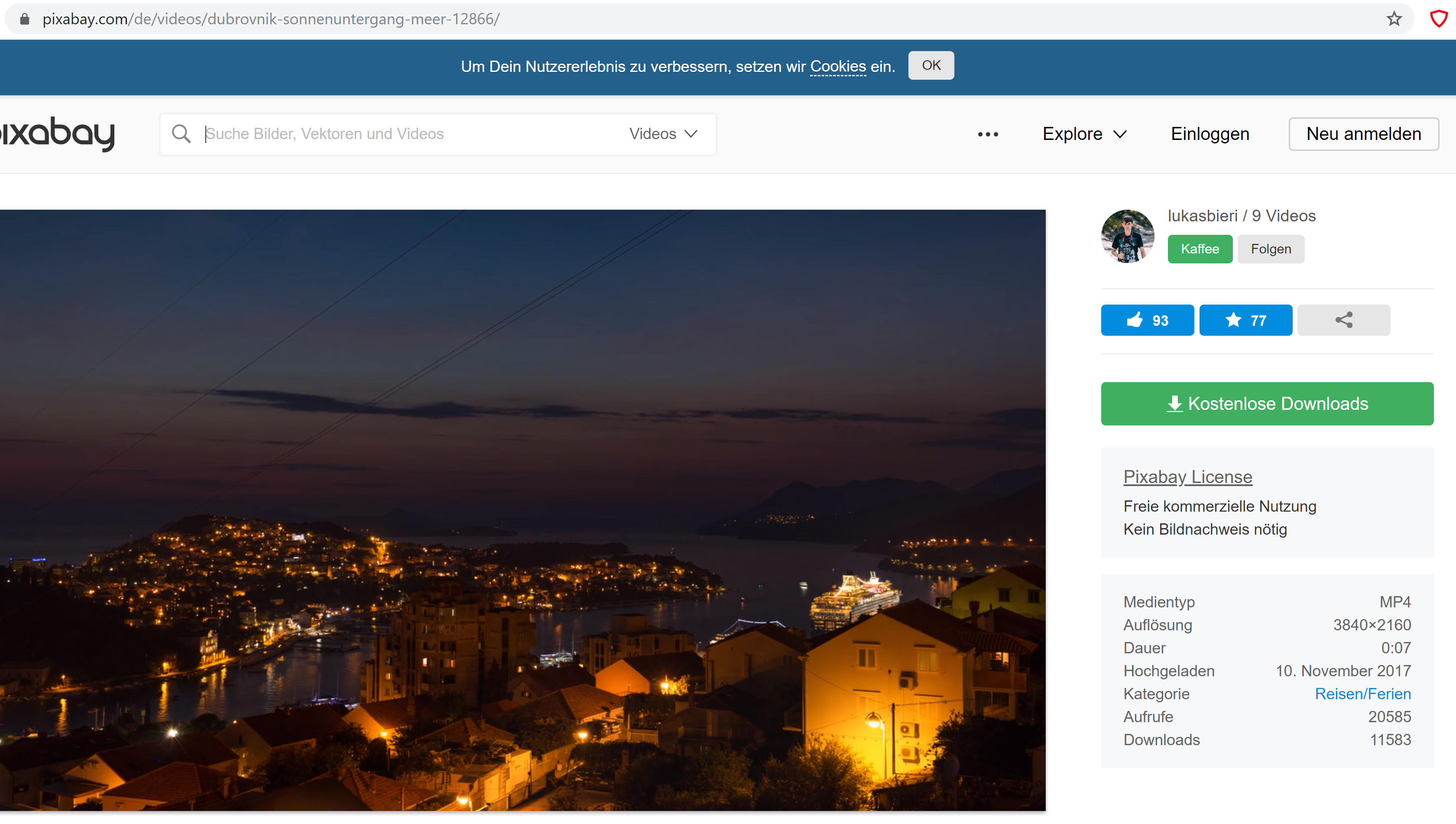Screen dimensions: 1456x824
Task: Open the Videos search type dropdown
Action: (663, 133)
